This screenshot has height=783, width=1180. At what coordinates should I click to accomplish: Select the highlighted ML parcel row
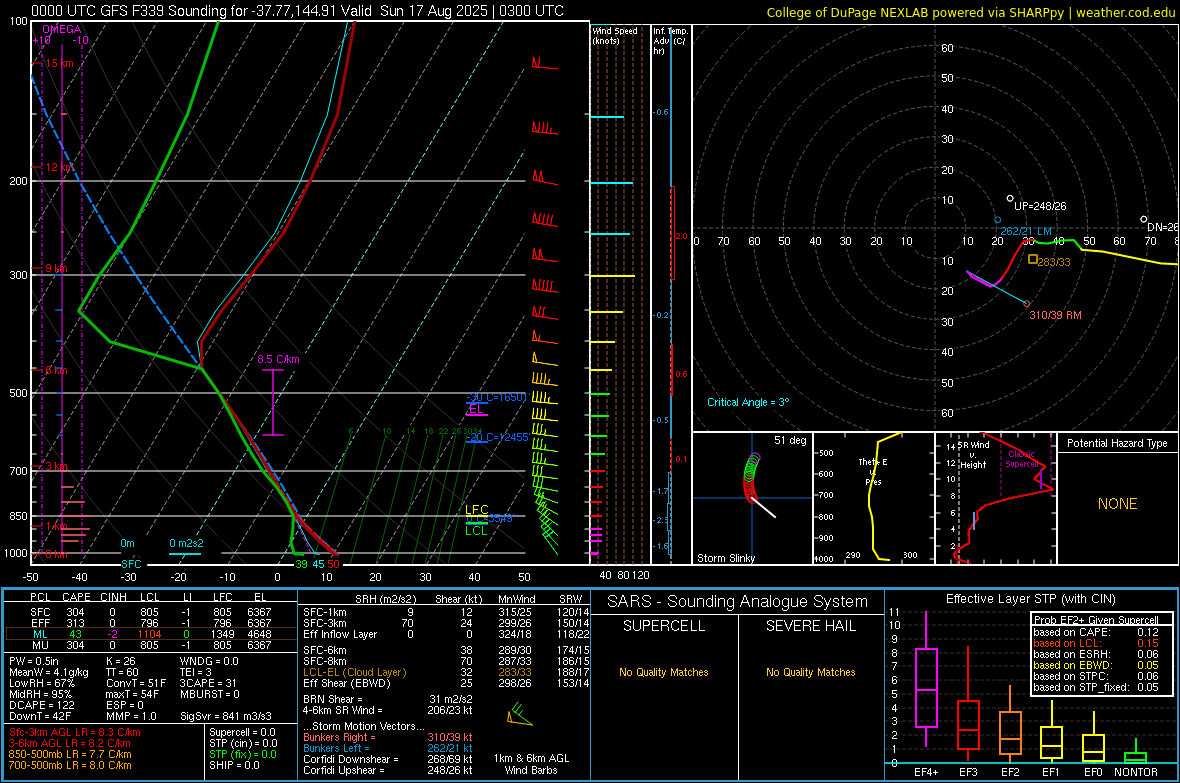click(x=150, y=634)
